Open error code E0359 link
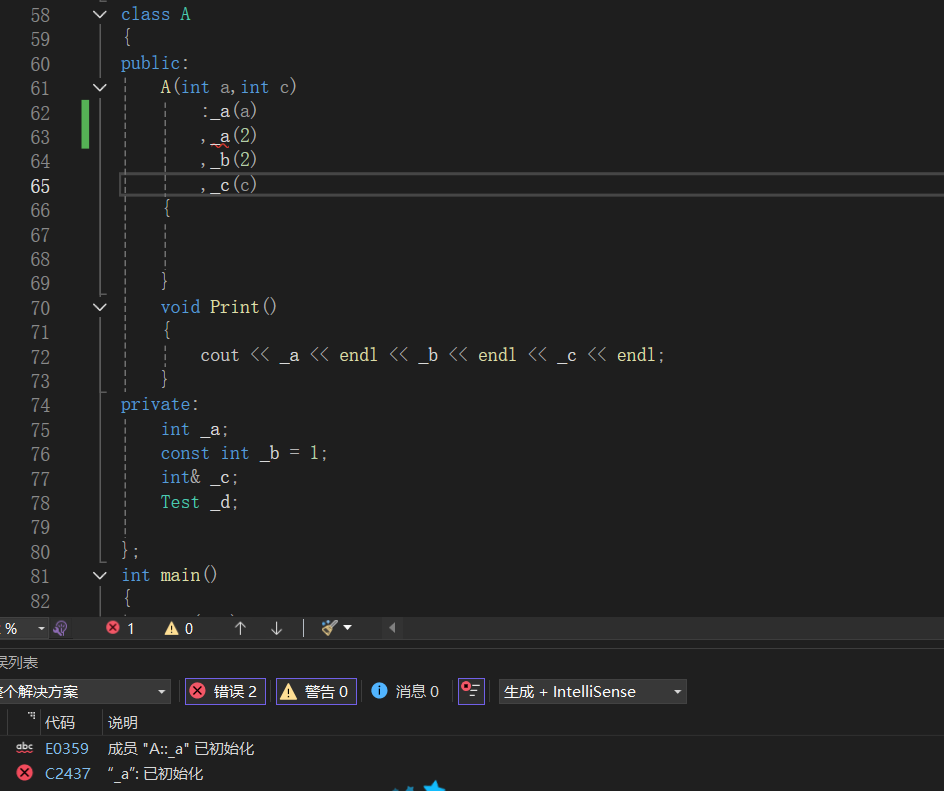The height and width of the screenshot is (791, 944). [x=67, y=749]
